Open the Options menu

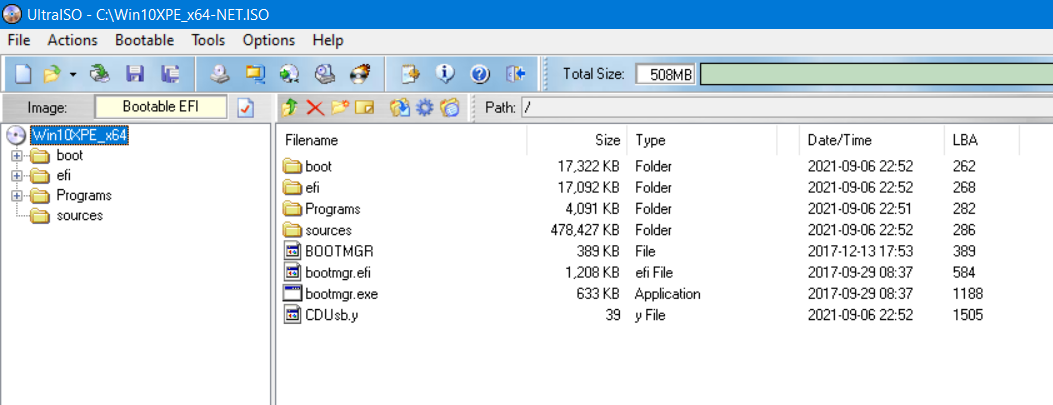(269, 40)
